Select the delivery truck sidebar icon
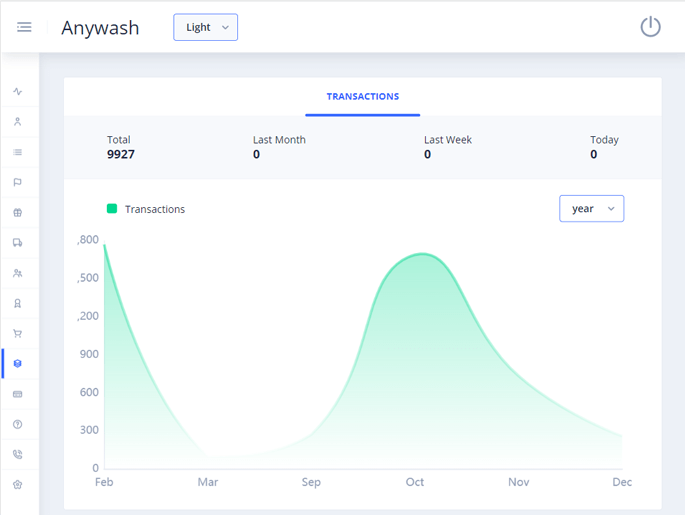 click(18, 243)
